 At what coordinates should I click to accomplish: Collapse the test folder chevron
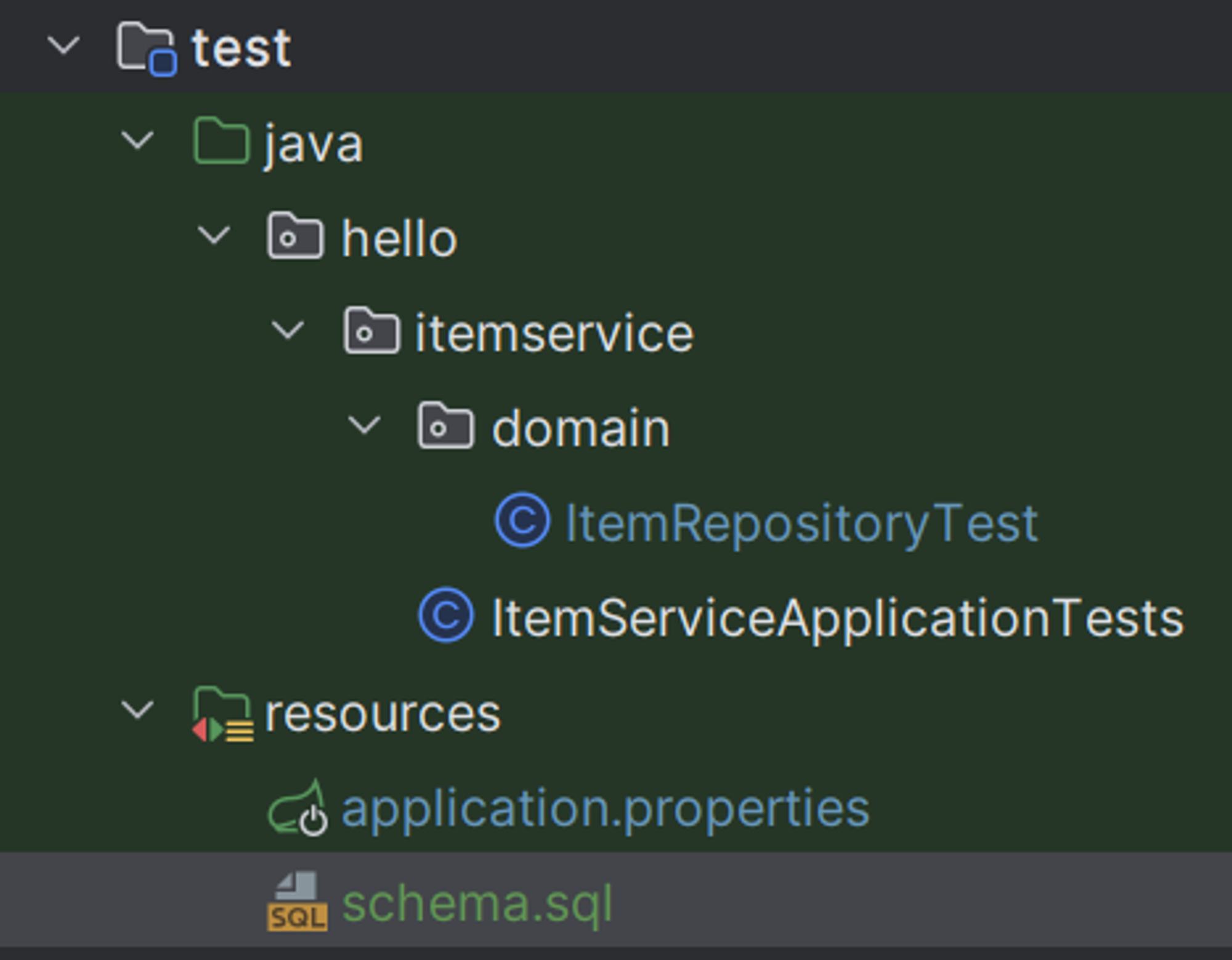coord(64,46)
